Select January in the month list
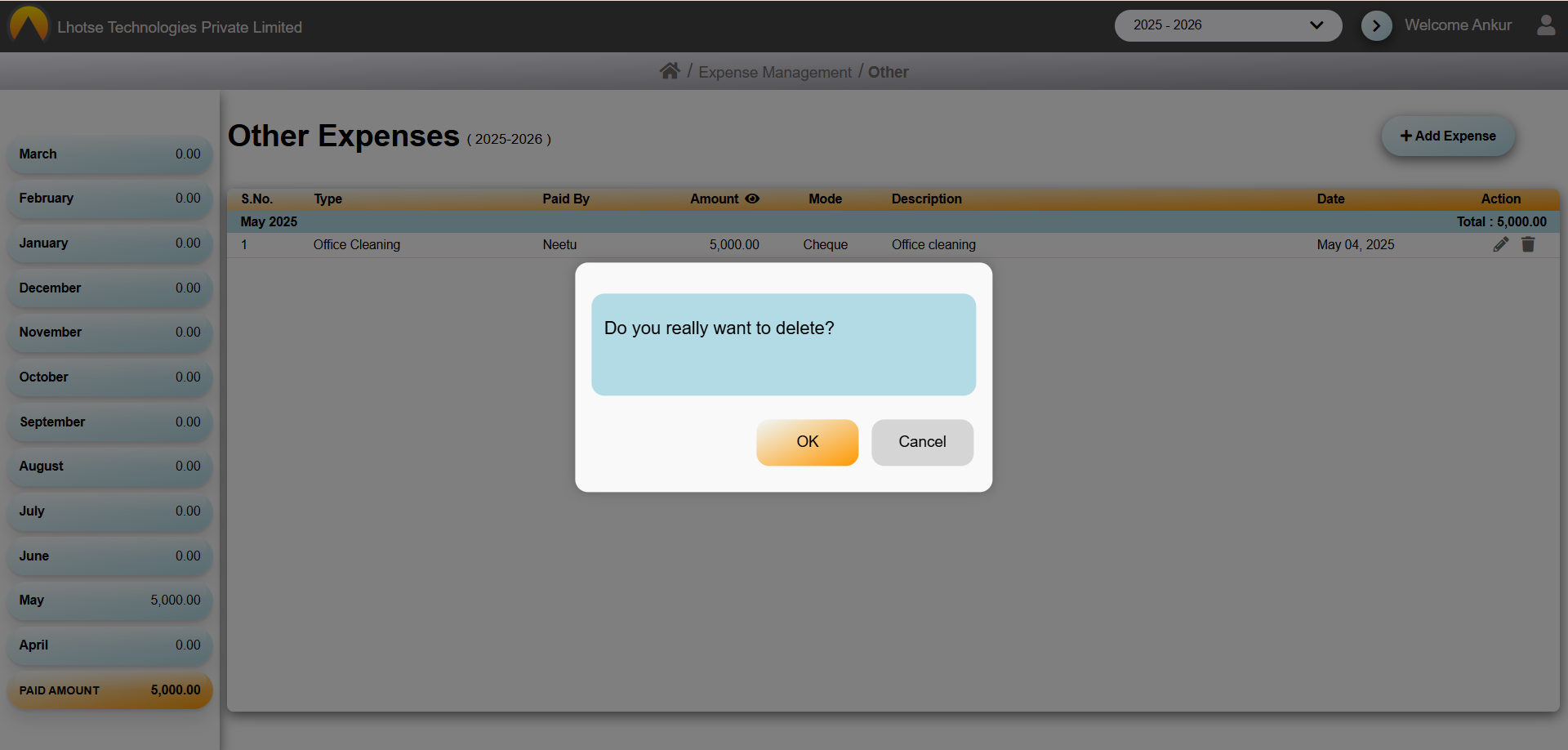This screenshot has width=1568, height=750. coord(109,243)
